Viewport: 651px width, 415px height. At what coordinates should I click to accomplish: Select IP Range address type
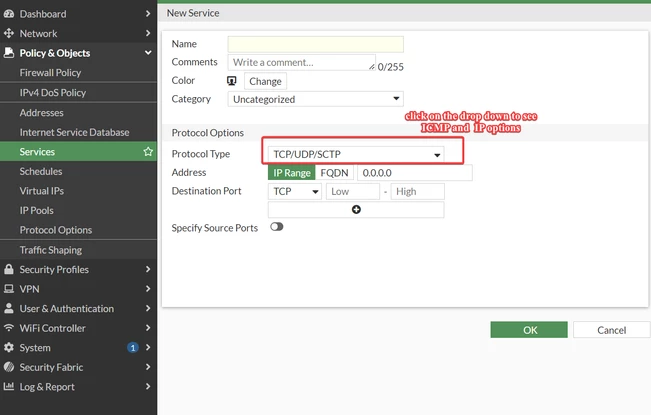click(291, 173)
